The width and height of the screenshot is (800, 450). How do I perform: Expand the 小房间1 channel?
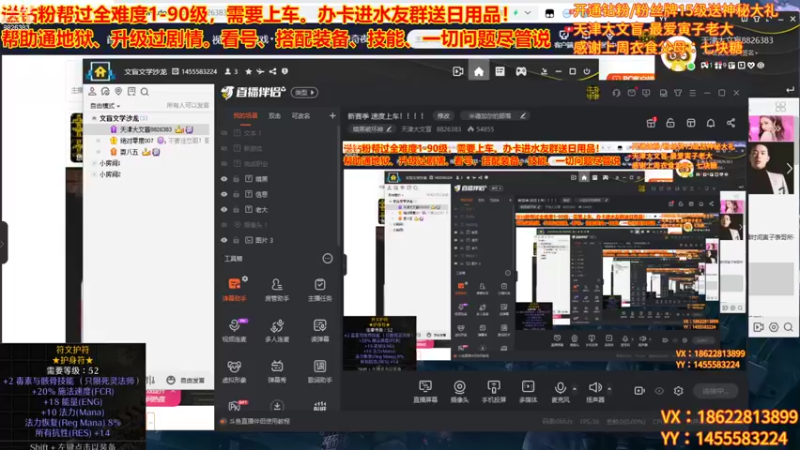click(94, 163)
